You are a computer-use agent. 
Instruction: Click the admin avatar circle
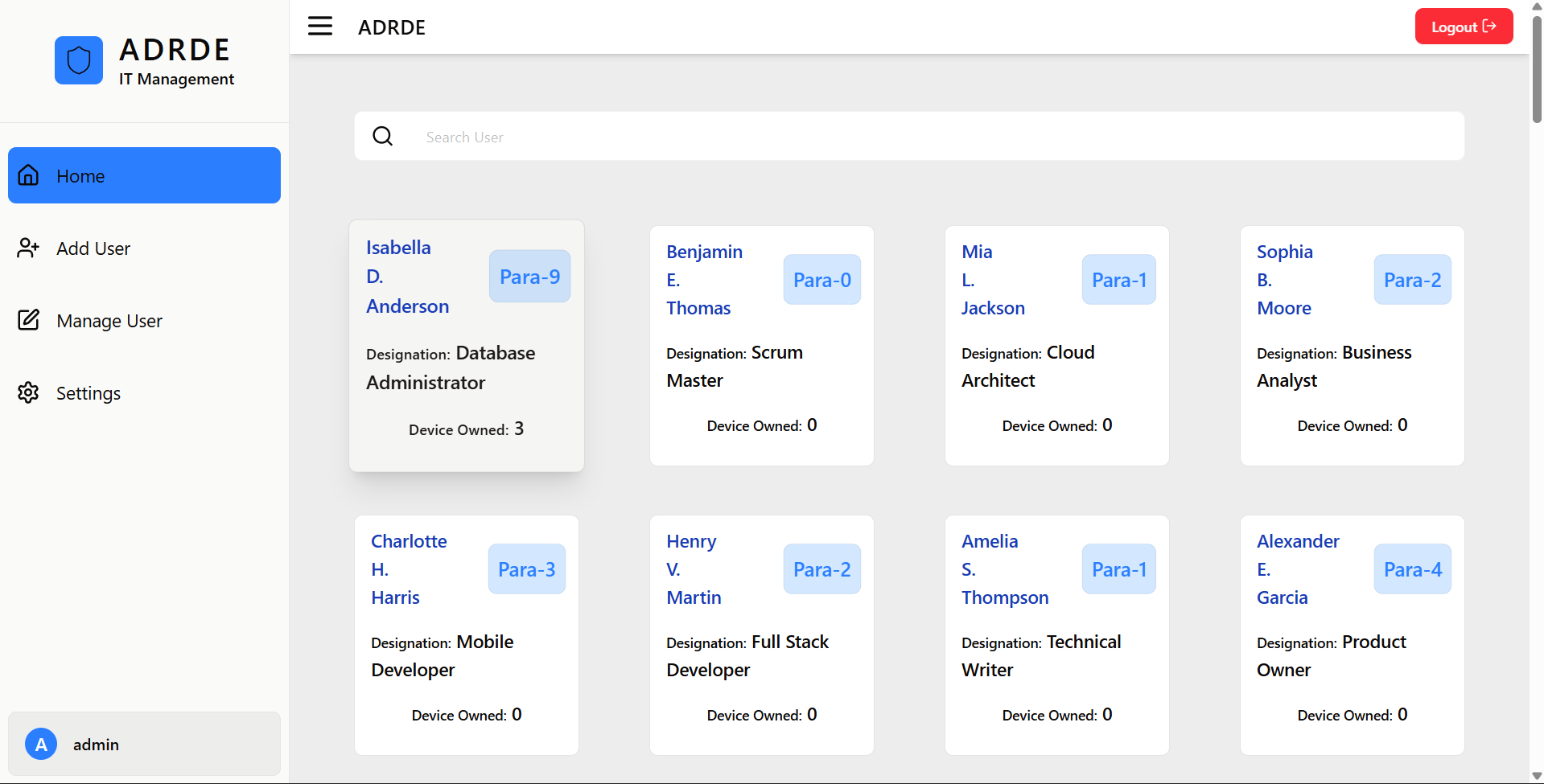[41, 744]
